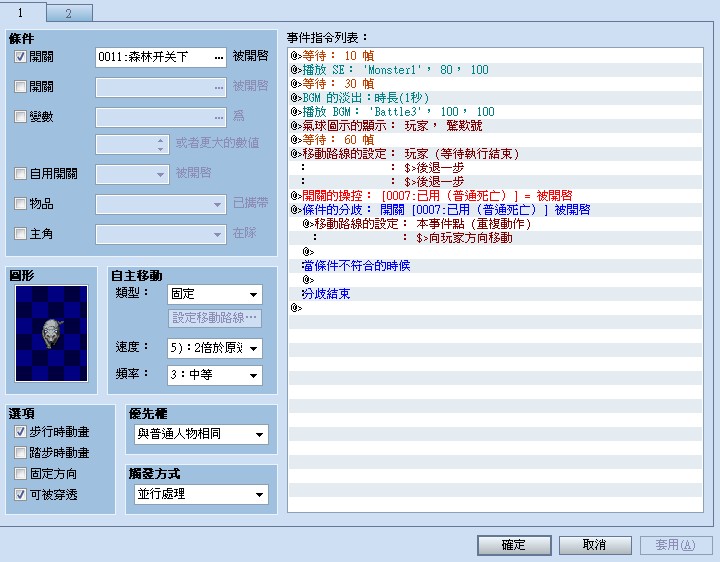720x562 pixels.
Task: Open the 速度 dropdown
Action: tap(215, 348)
